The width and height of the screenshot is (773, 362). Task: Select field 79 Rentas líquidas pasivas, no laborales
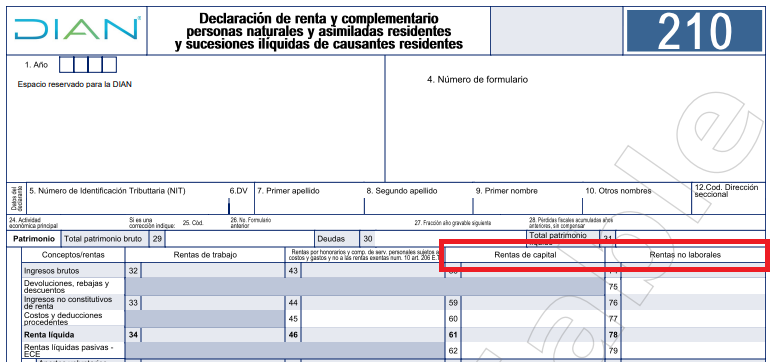[x=693, y=351]
